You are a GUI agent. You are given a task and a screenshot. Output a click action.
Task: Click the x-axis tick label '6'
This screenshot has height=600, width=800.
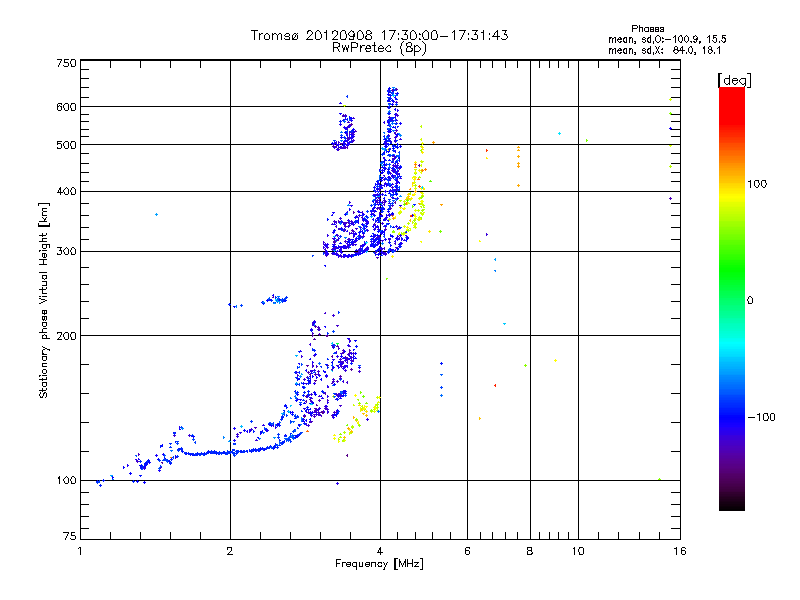click(x=467, y=551)
